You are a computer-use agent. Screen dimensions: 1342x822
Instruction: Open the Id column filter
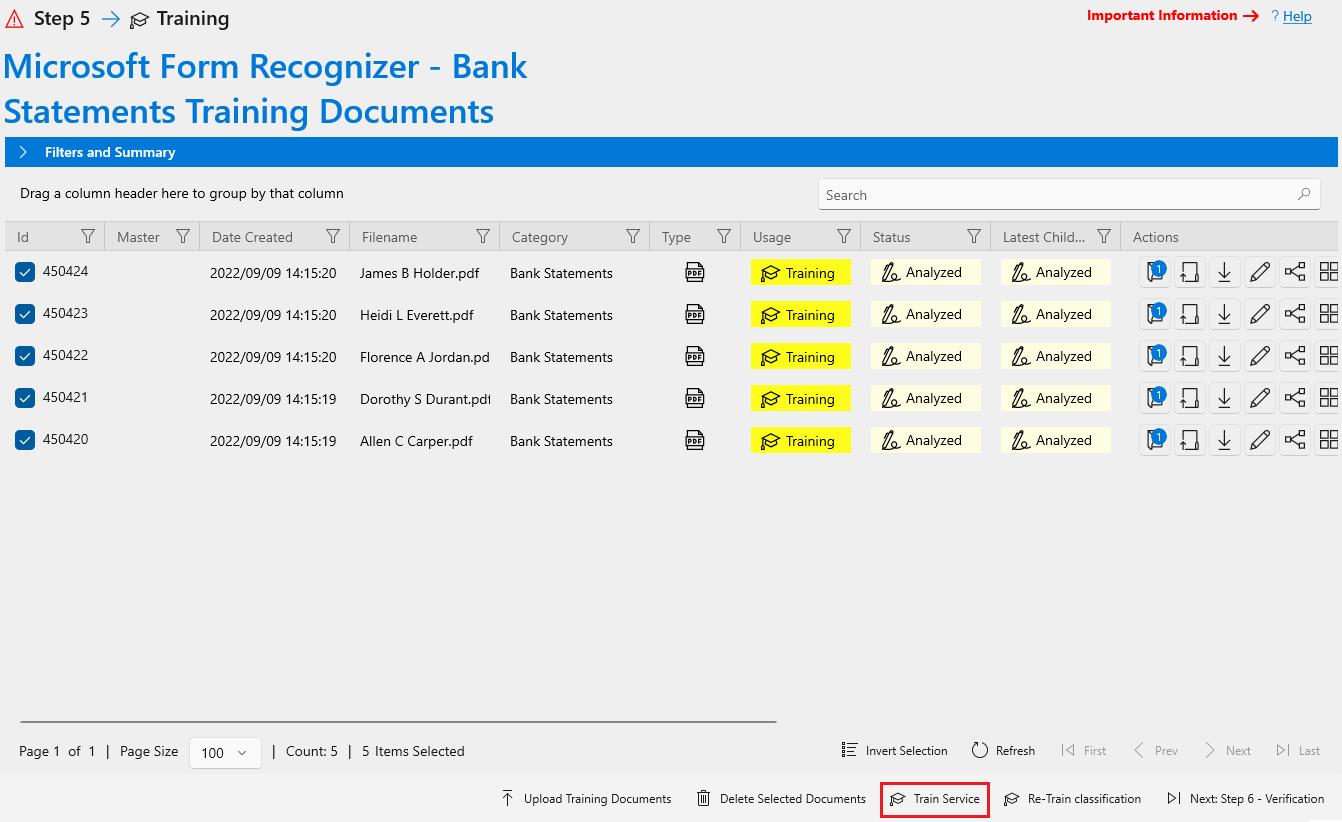click(x=88, y=236)
